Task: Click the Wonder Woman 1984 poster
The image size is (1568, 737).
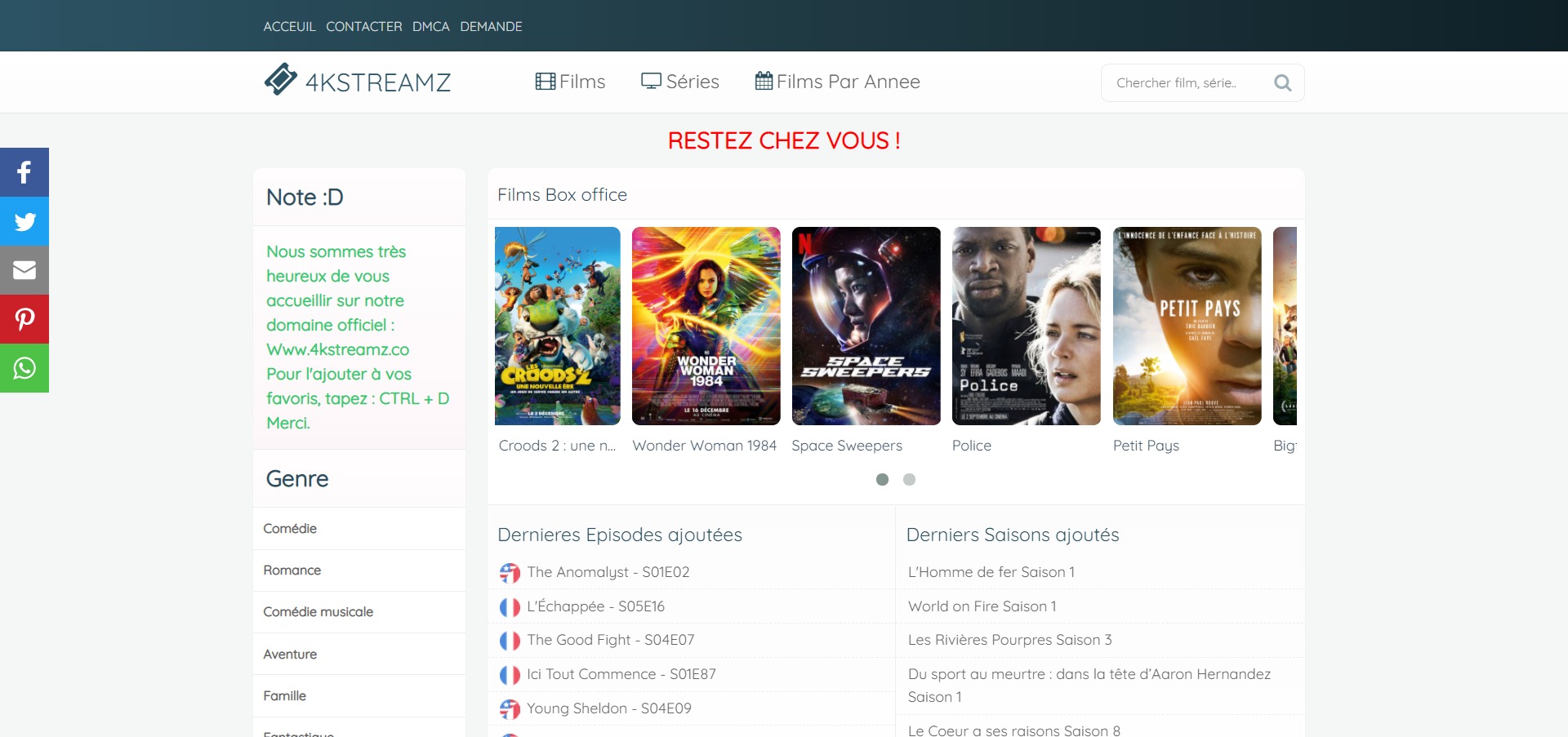Action: pos(706,326)
